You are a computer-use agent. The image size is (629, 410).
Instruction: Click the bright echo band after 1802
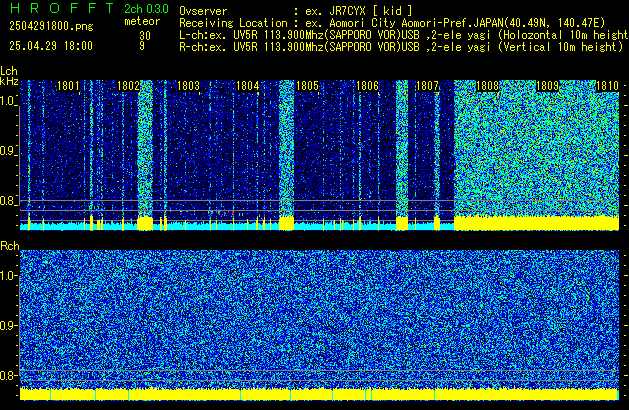point(145,154)
